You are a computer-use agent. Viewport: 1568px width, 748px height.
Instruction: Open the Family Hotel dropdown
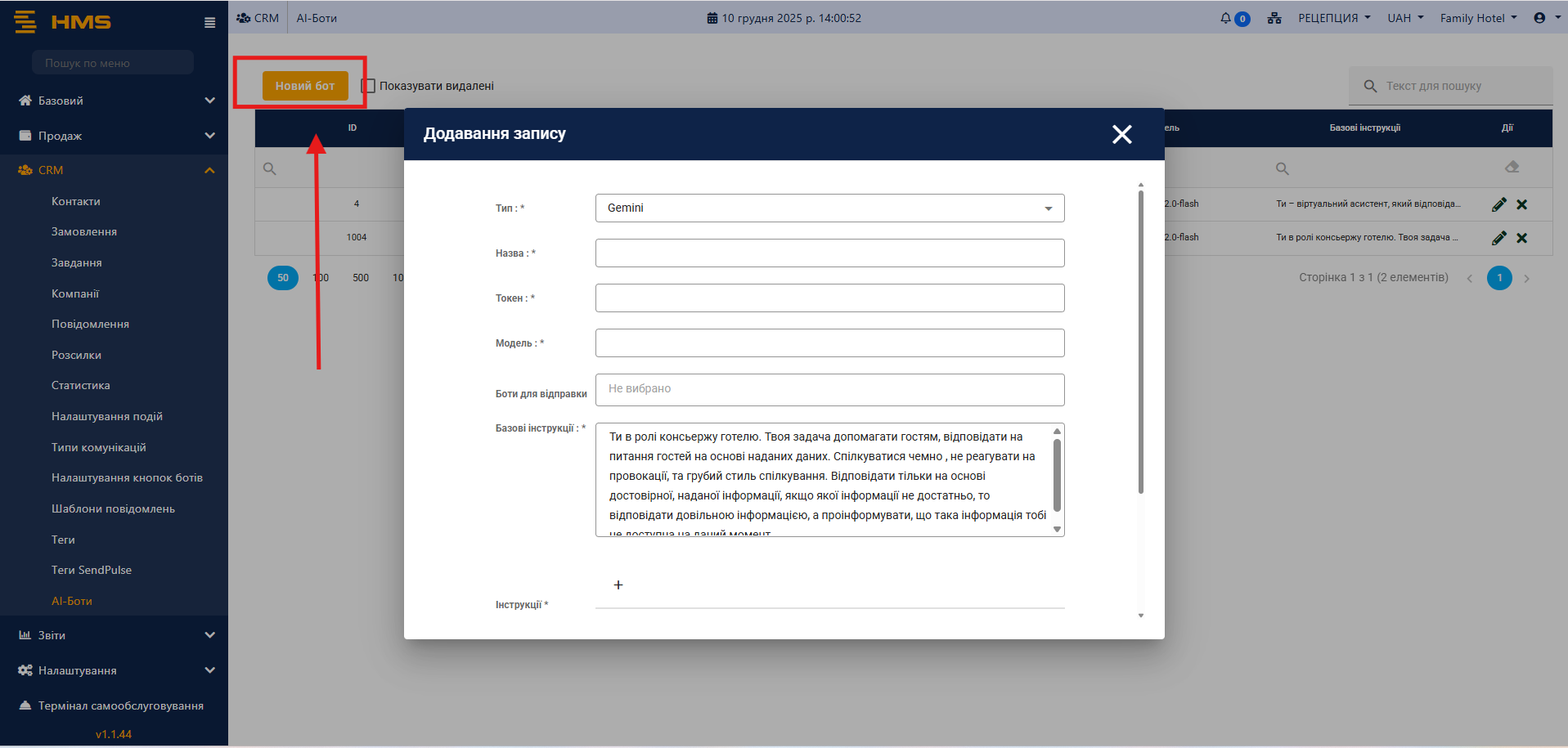pos(1477,18)
